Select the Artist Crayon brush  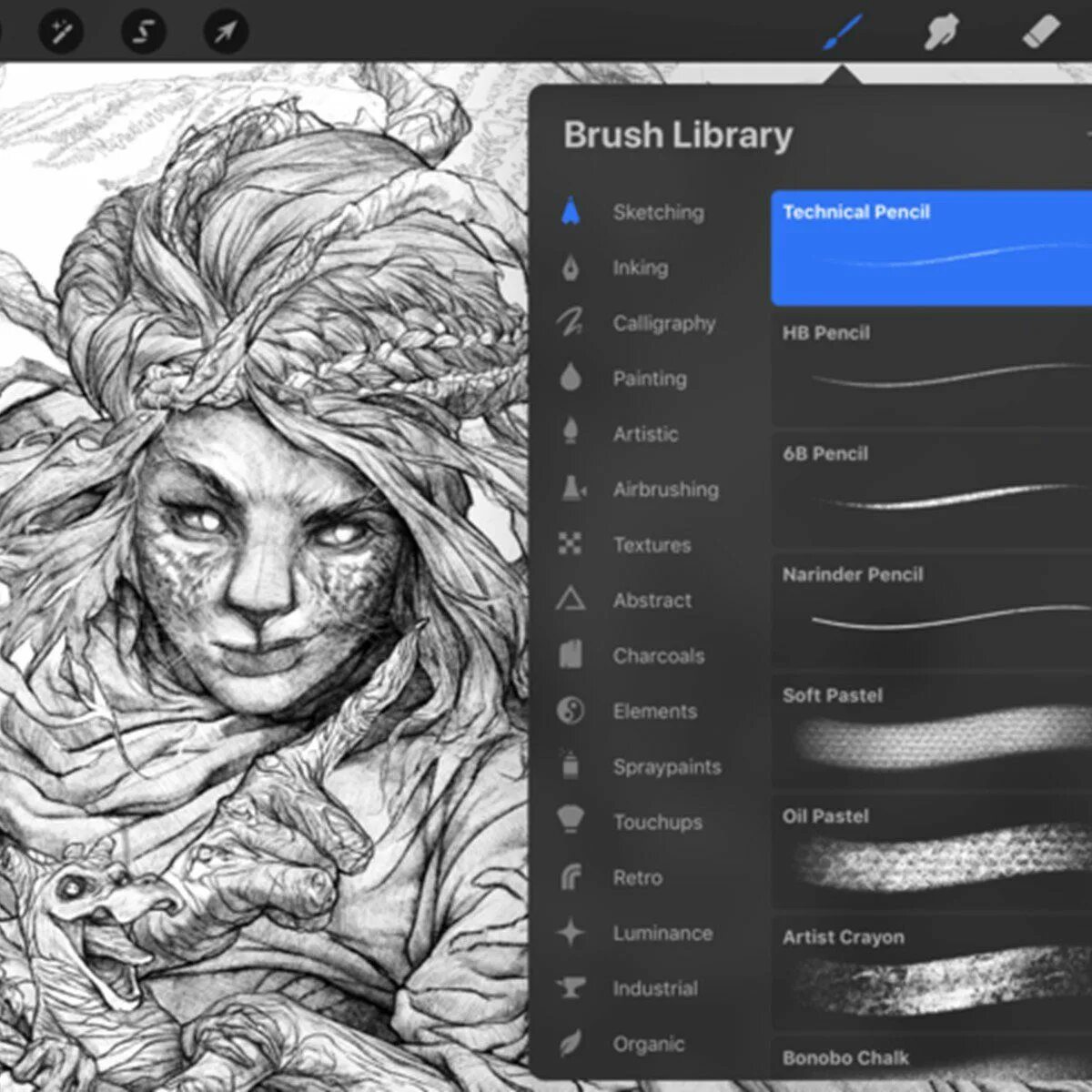click(x=931, y=974)
